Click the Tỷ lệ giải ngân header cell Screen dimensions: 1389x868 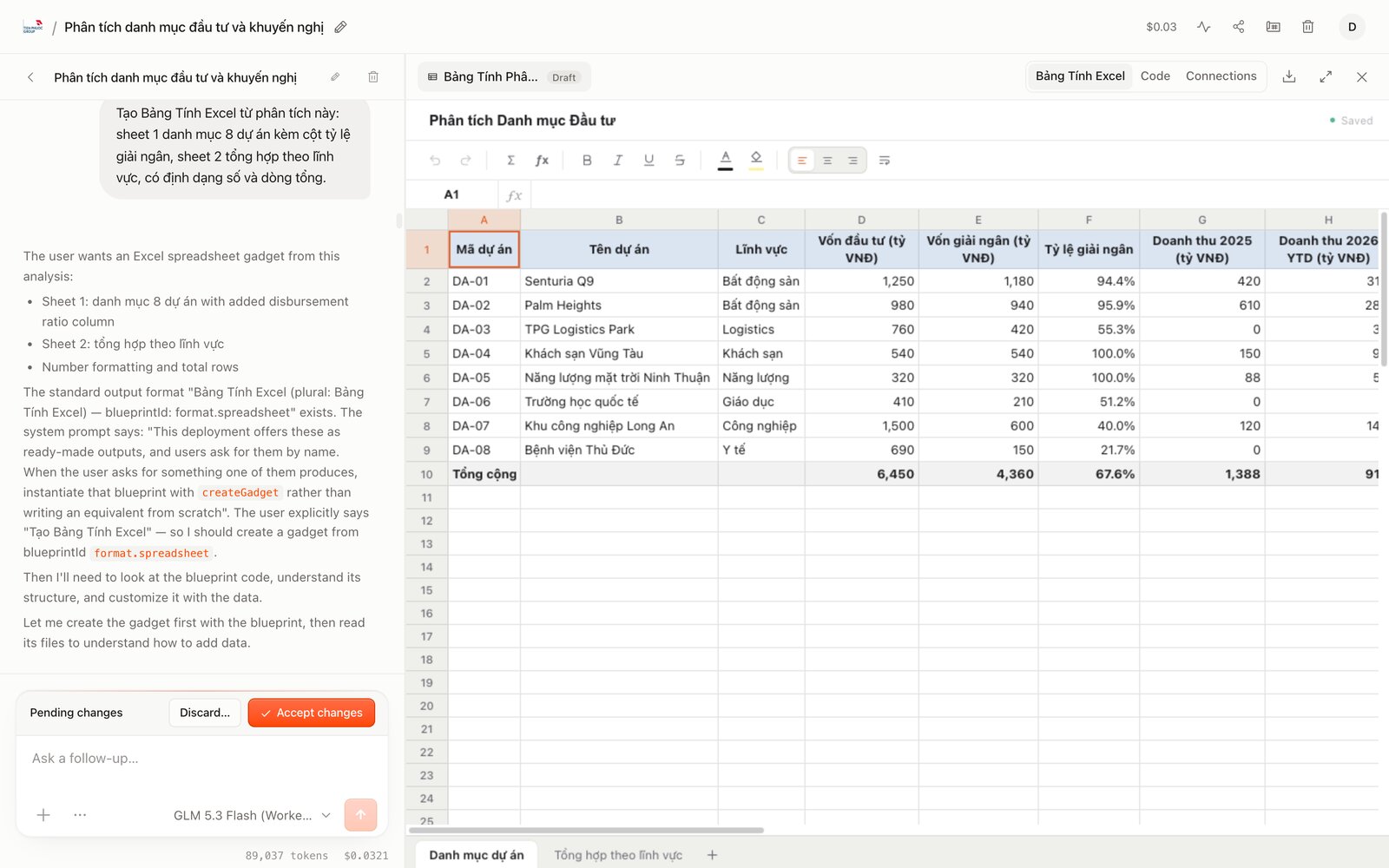click(x=1089, y=249)
